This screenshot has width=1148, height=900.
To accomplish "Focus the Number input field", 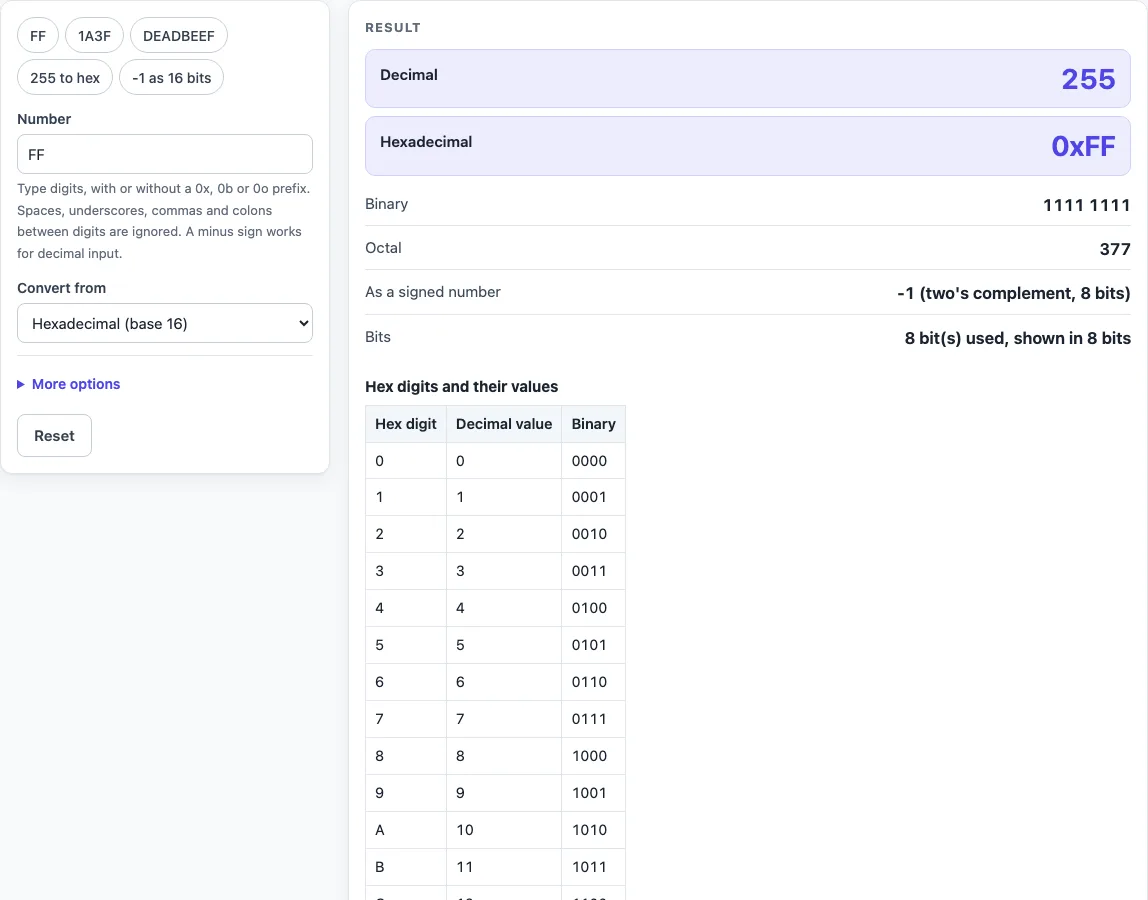I will coord(165,155).
